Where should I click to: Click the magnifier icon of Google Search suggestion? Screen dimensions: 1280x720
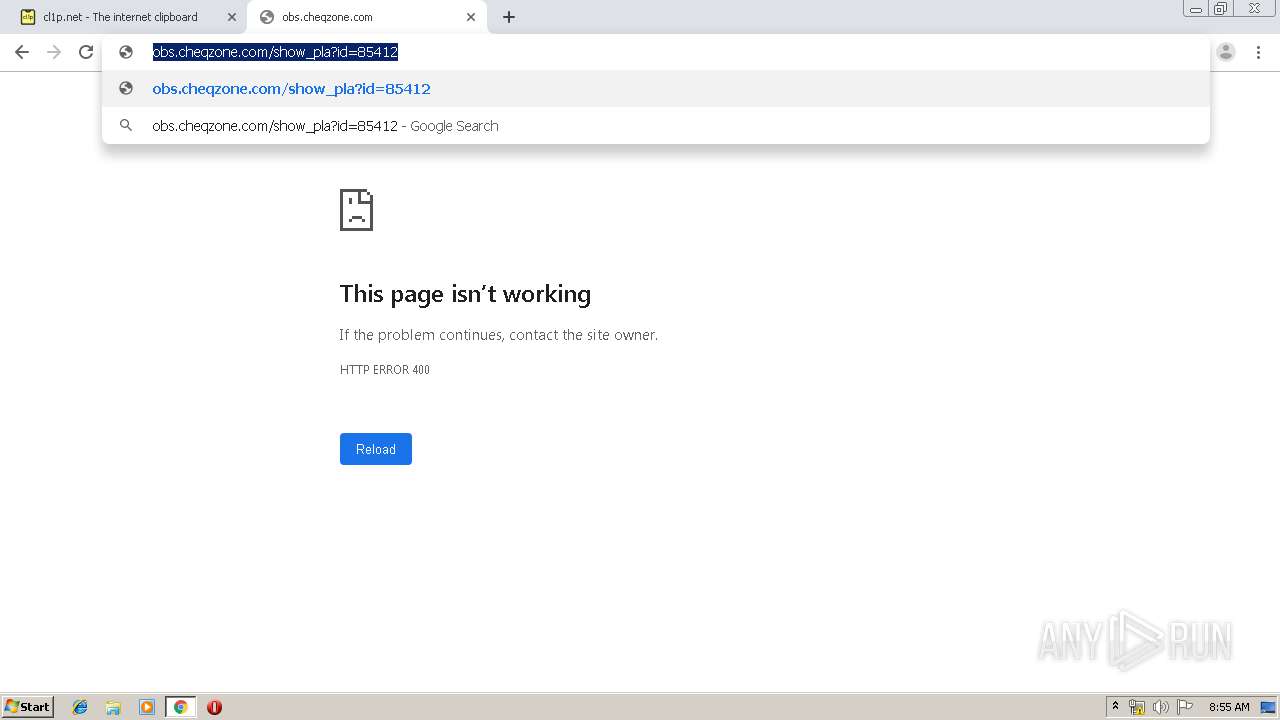click(126, 125)
